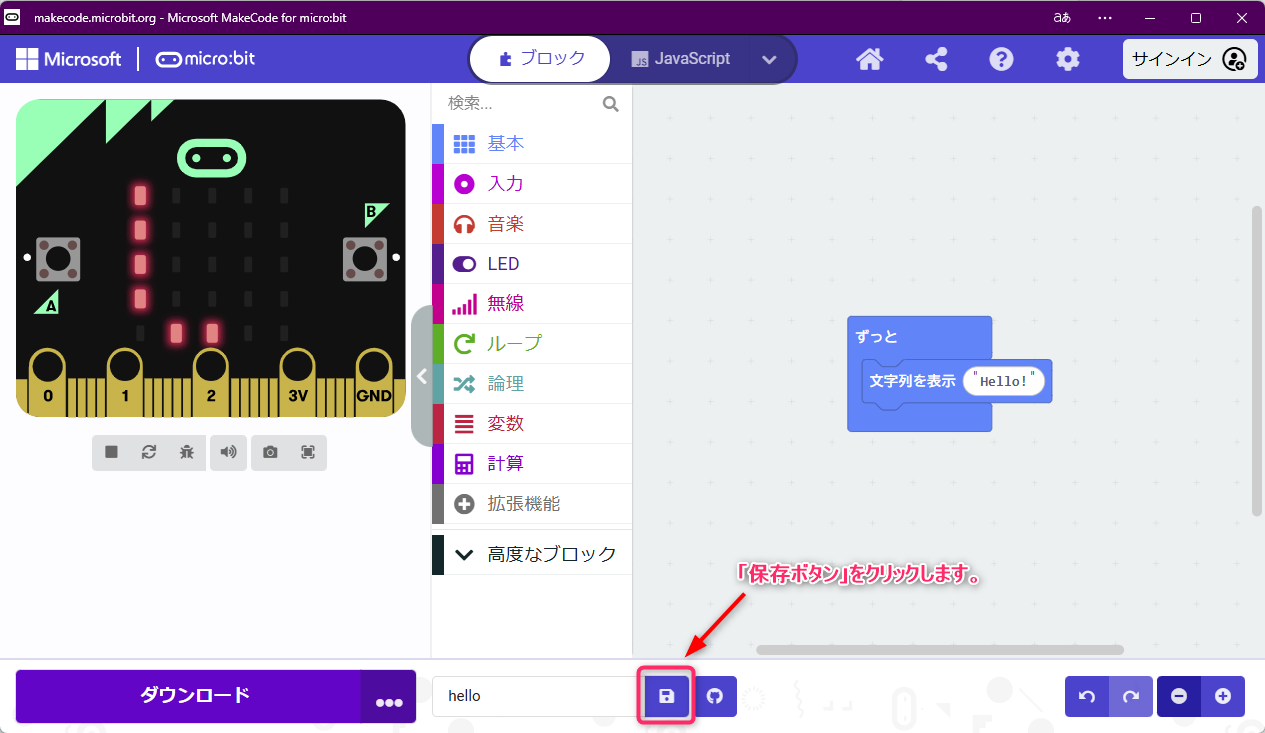Screen dimensions: 1265x733
Task: Take a simulator screenshot with camera icon
Action: [x=270, y=452]
